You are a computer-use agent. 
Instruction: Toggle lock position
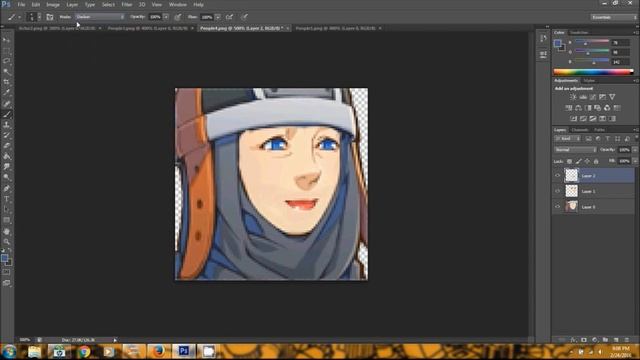pyautogui.click(x=587, y=162)
